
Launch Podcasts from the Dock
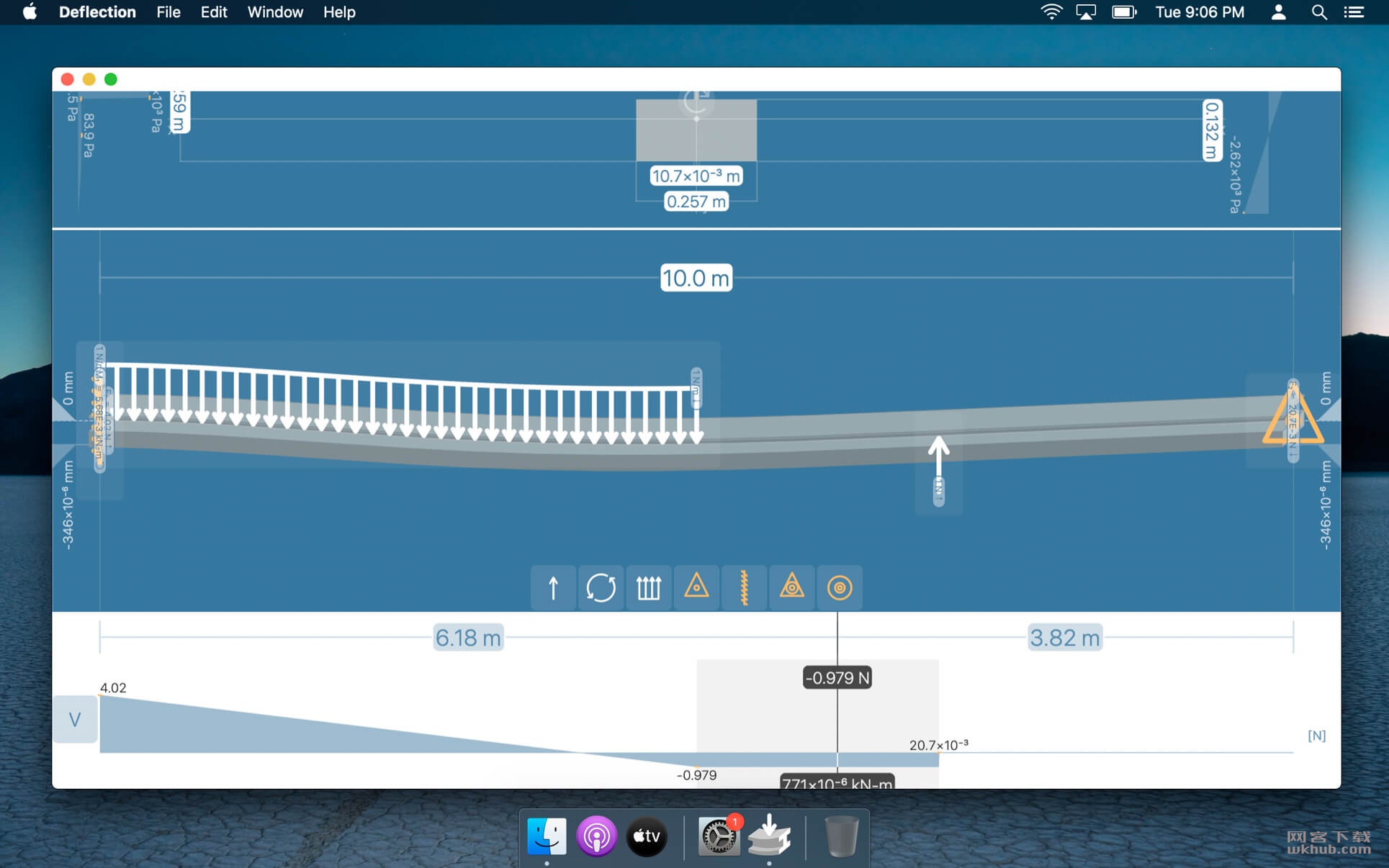[x=596, y=836]
